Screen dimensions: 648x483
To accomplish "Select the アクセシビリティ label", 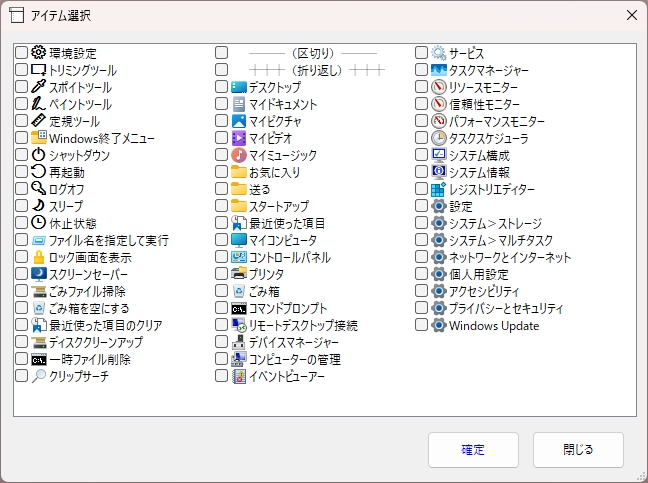I will 484,291.
